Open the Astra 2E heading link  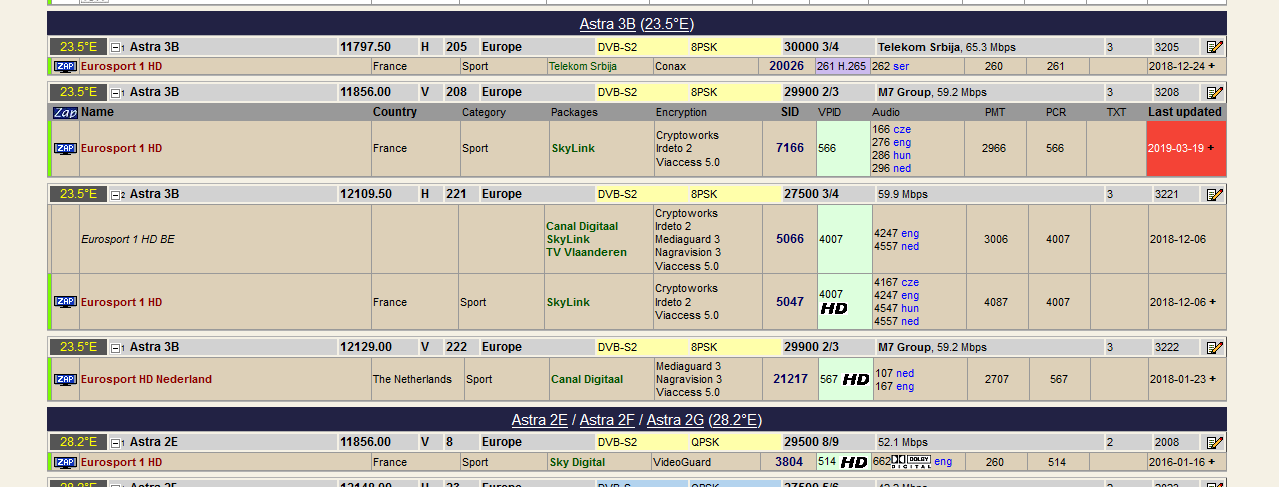pos(539,420)
